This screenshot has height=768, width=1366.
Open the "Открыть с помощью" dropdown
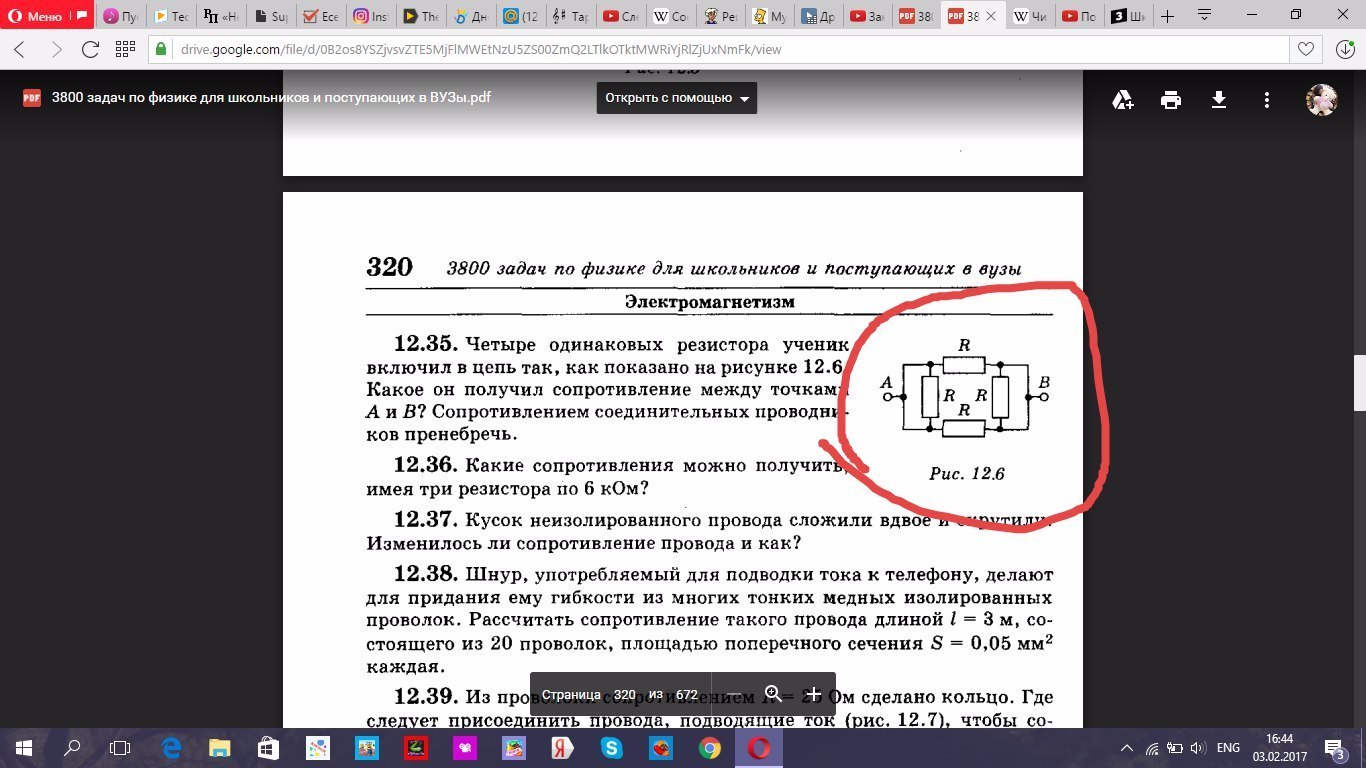[677, 98]
